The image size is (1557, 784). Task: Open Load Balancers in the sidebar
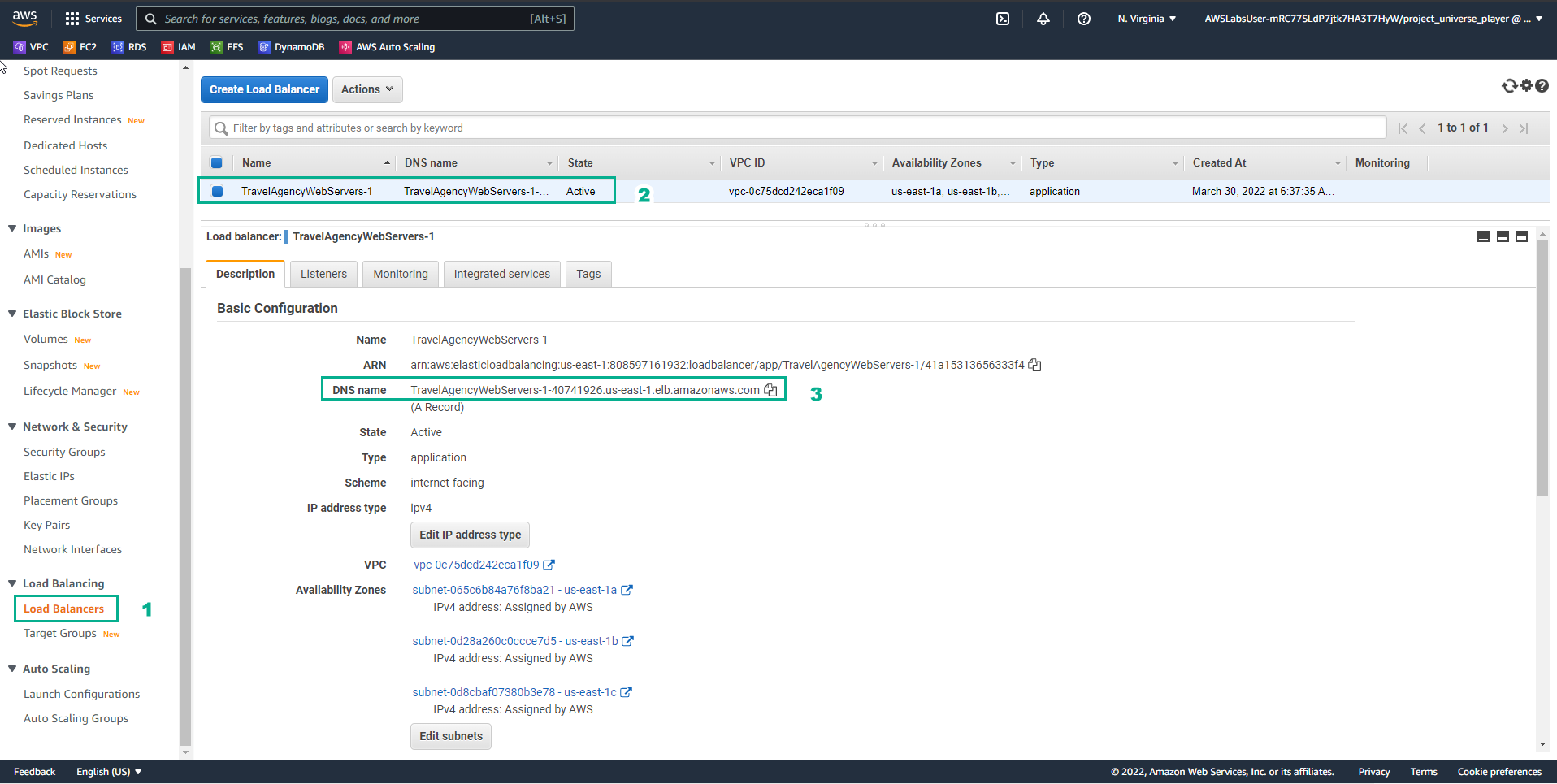point(64,609)
